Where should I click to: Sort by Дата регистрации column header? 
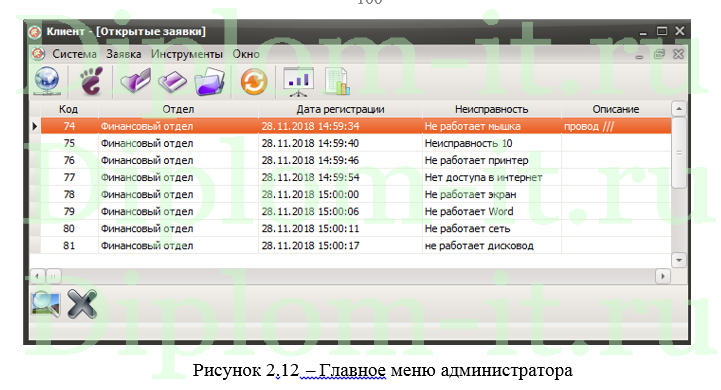pos(340,109)
